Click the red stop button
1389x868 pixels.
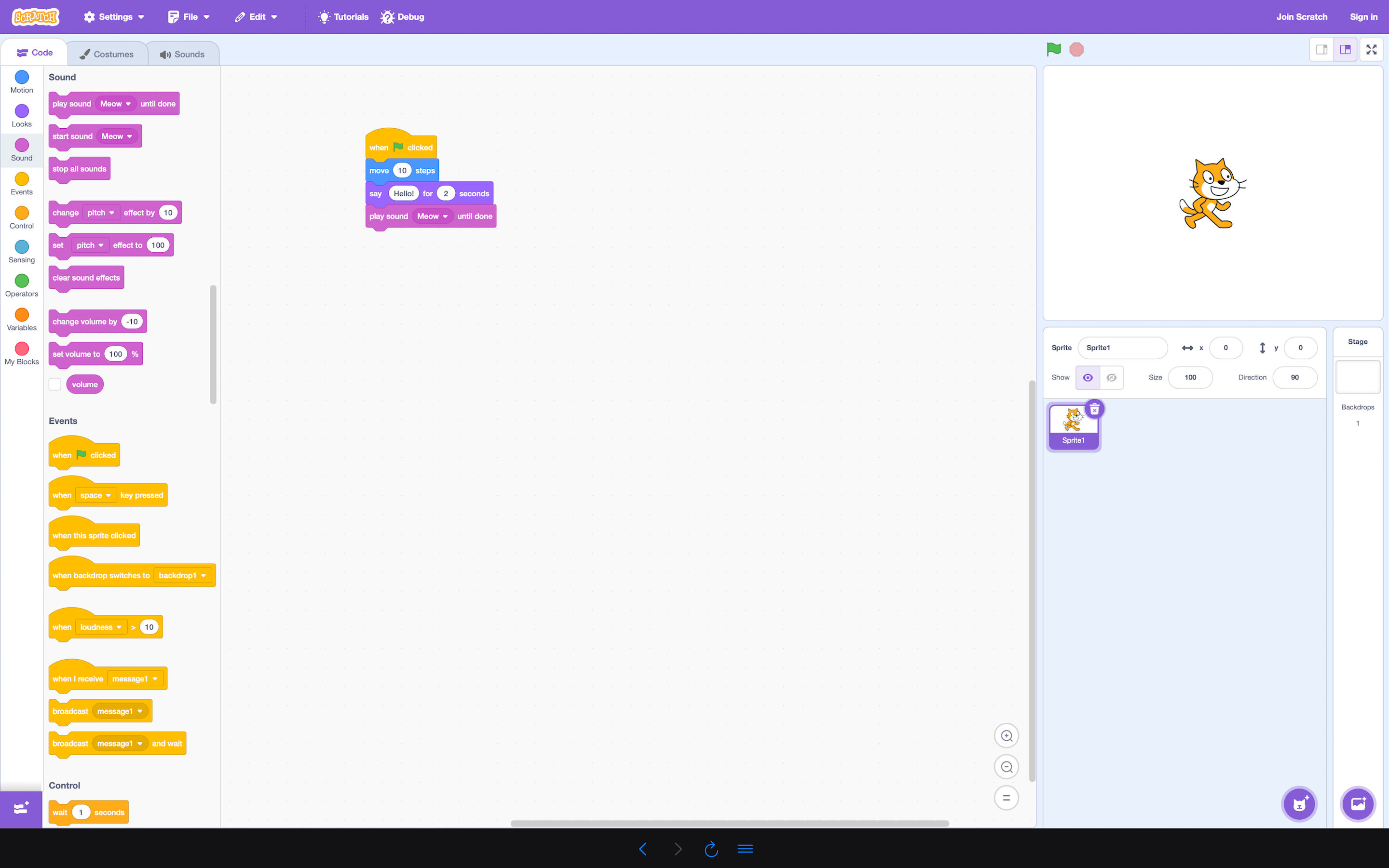(1076, 49)
